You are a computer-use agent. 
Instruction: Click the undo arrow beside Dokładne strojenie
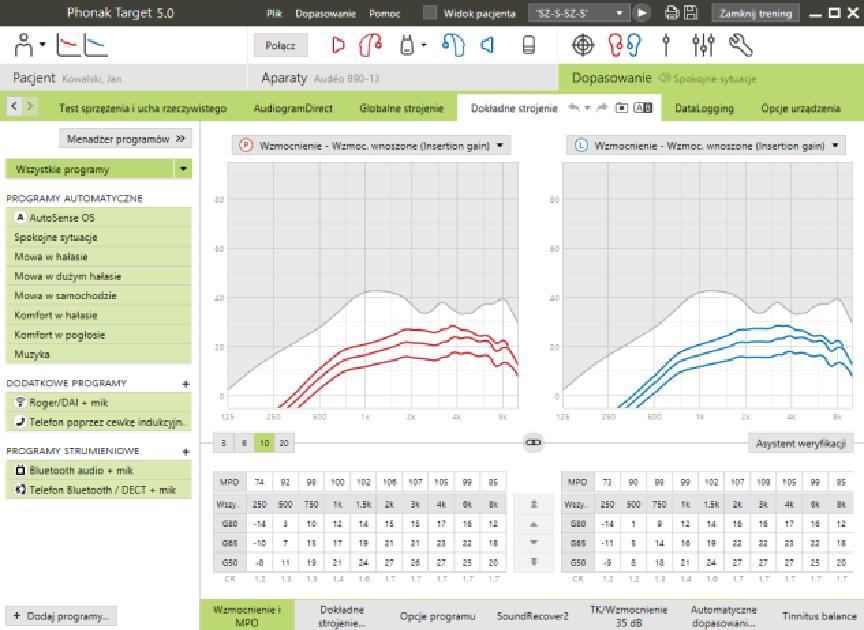[x=574, y=107]
